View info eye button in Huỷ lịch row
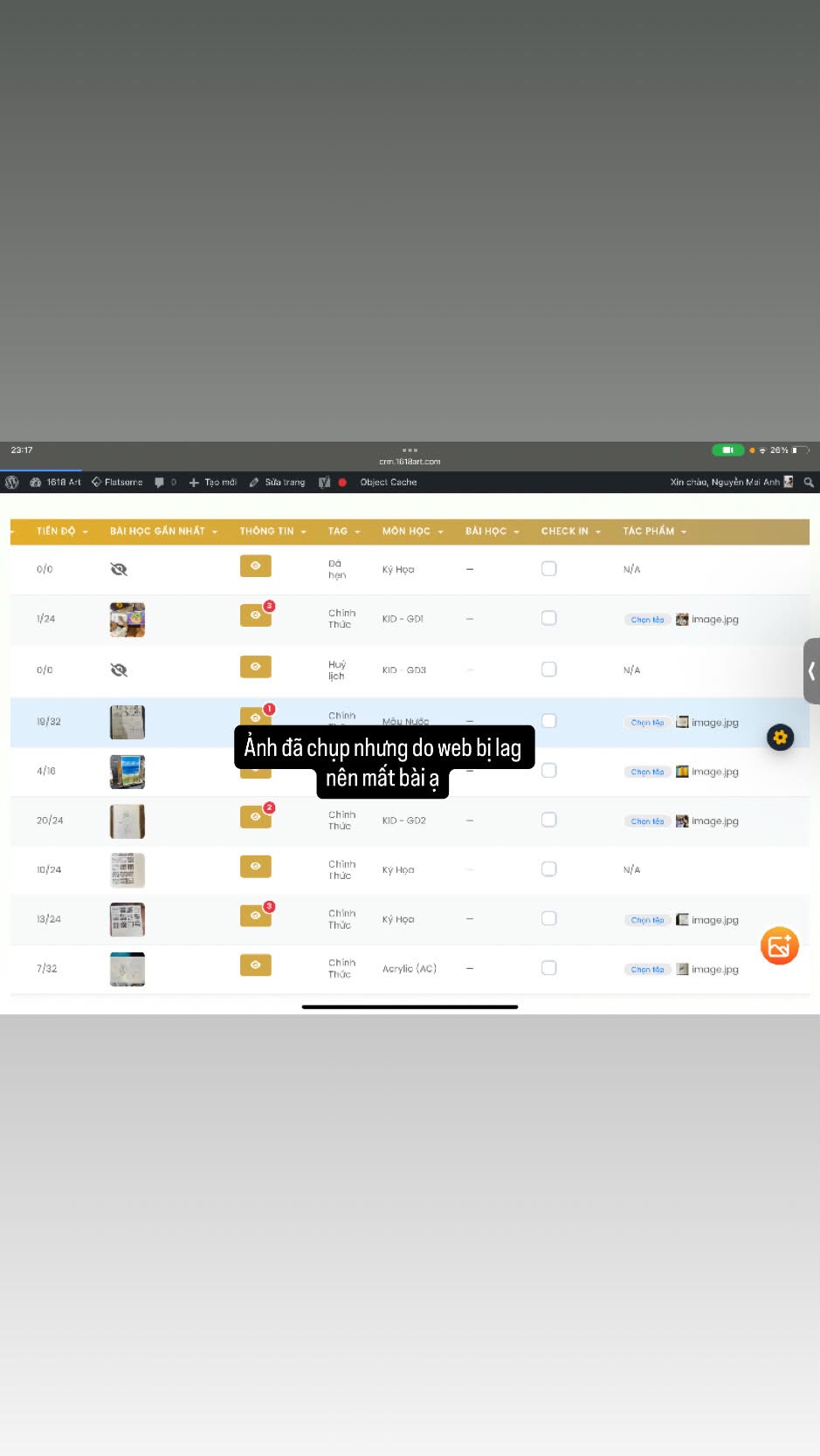820x1456 pixels. (x=256, y=667)
